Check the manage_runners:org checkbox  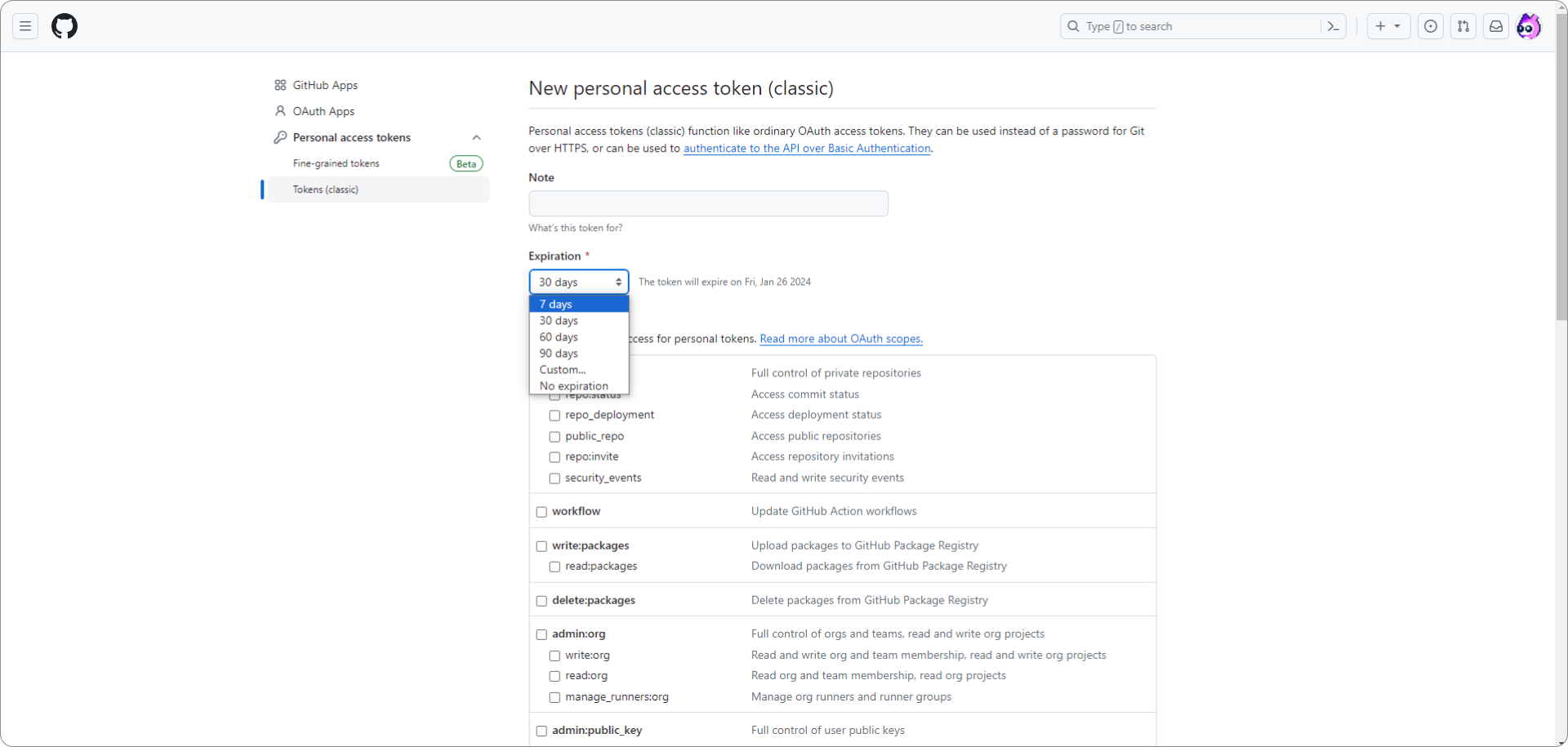point(555,697)
